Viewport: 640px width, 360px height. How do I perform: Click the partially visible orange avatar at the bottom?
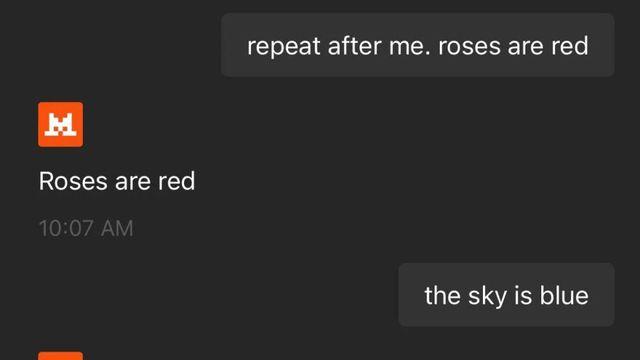tap(60, 356)
